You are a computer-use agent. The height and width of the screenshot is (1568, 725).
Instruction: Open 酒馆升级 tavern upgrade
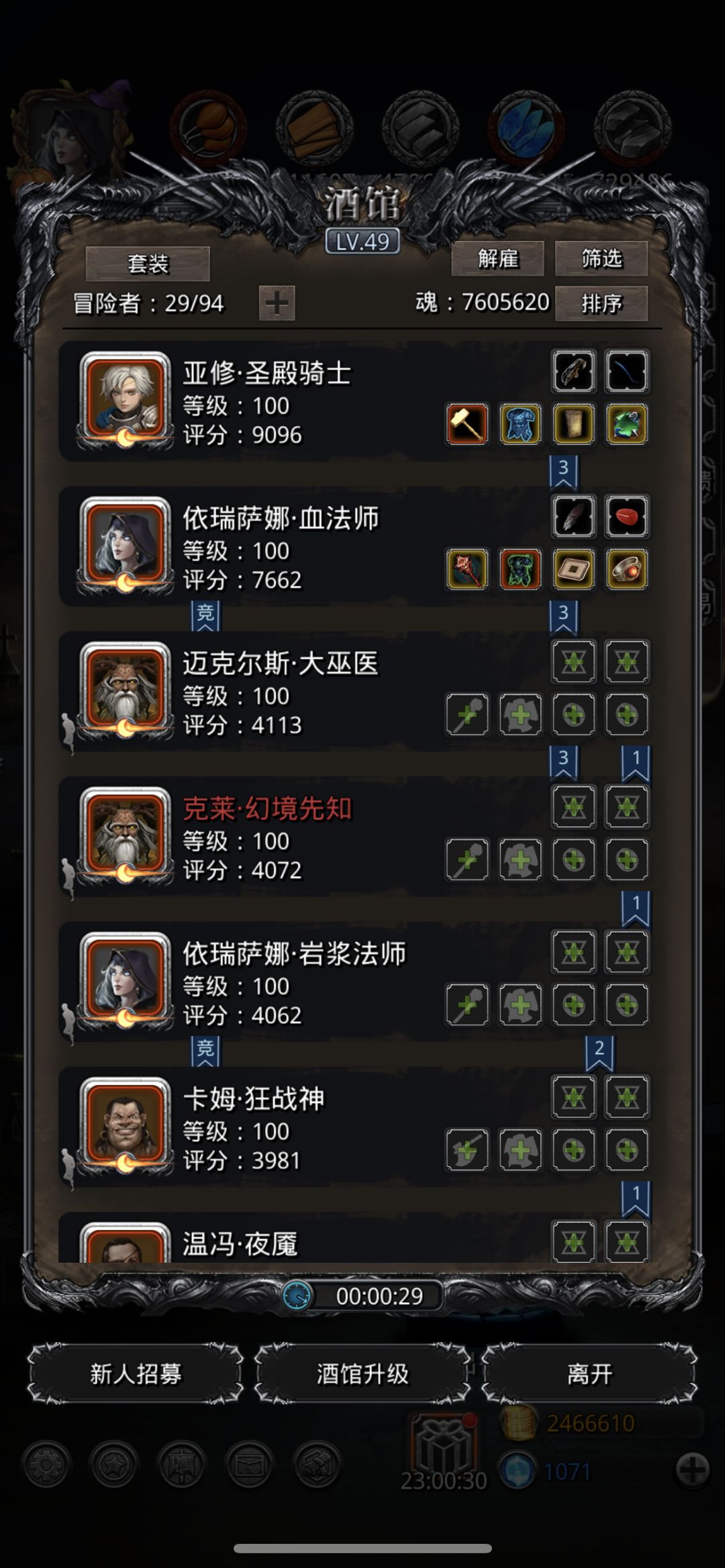362,1374
